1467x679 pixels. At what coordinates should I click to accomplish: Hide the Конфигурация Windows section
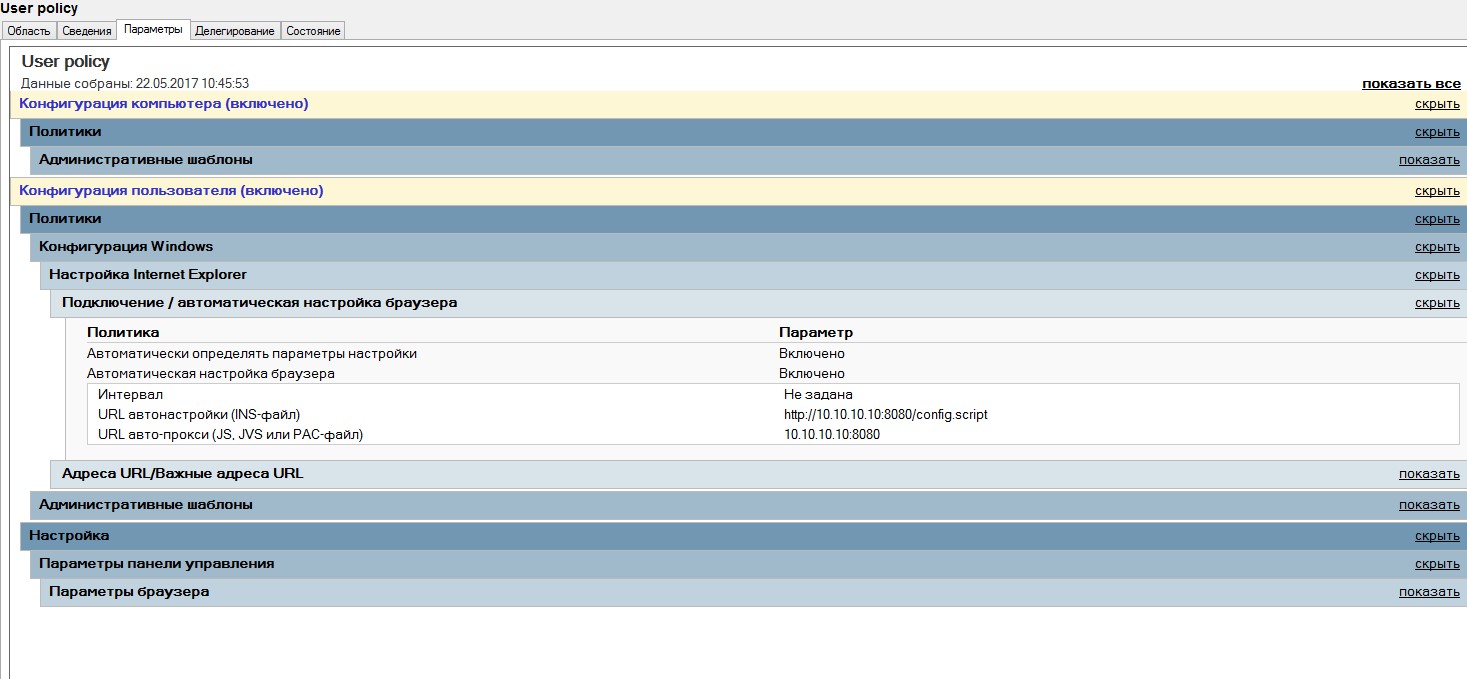pos(1437,246)
